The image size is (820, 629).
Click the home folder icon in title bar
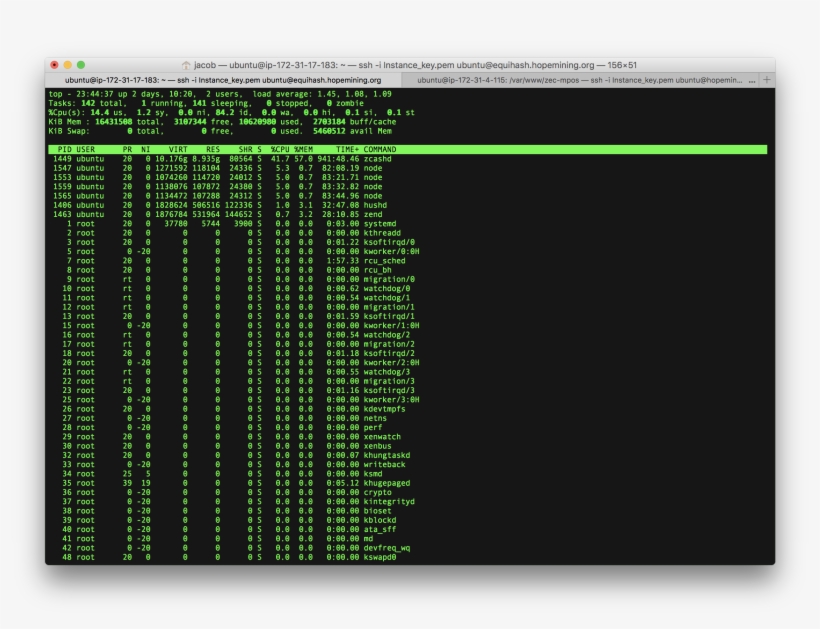(186, 65)
